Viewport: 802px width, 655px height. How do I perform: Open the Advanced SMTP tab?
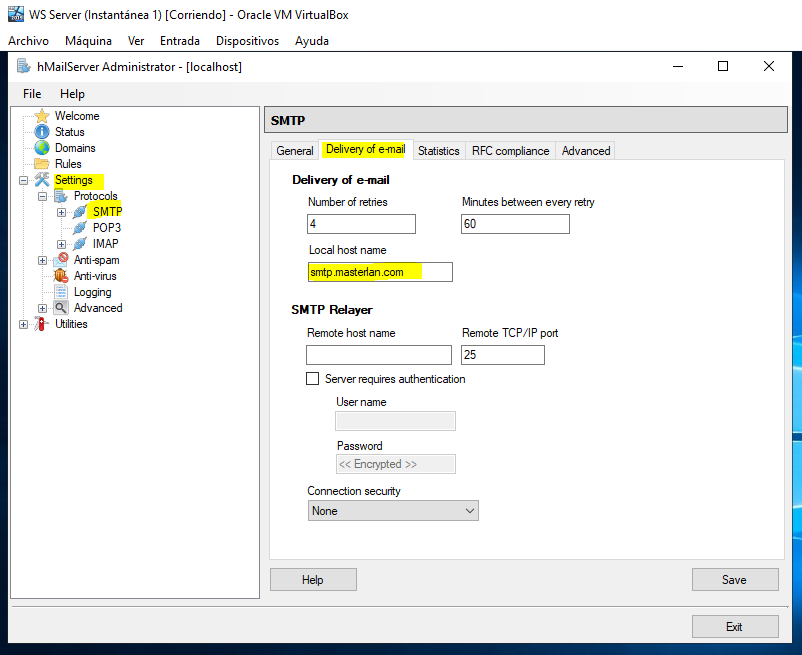[x=586, y=151]
